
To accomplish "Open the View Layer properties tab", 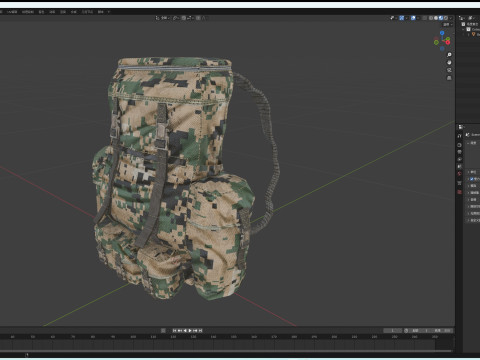I will 459,159.
